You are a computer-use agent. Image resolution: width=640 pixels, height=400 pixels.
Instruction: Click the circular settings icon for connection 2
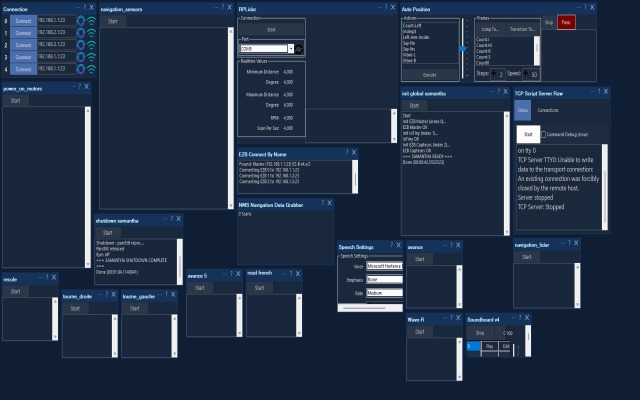click(81, 45)
